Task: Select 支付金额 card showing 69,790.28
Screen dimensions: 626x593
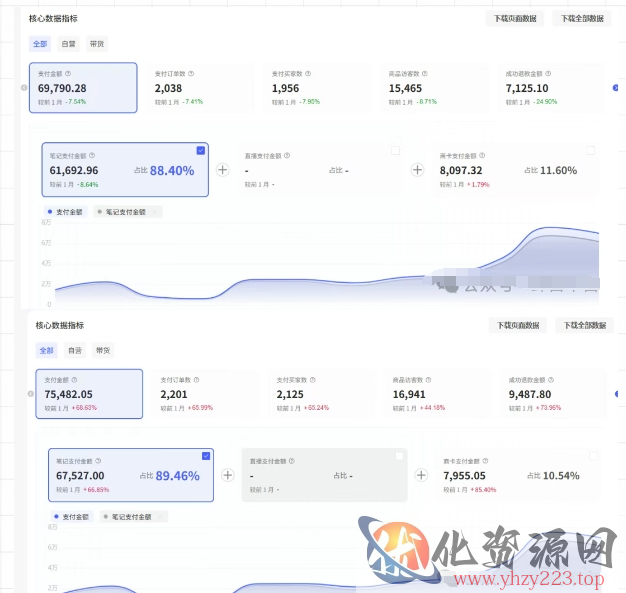Action: tap(83, 87)
